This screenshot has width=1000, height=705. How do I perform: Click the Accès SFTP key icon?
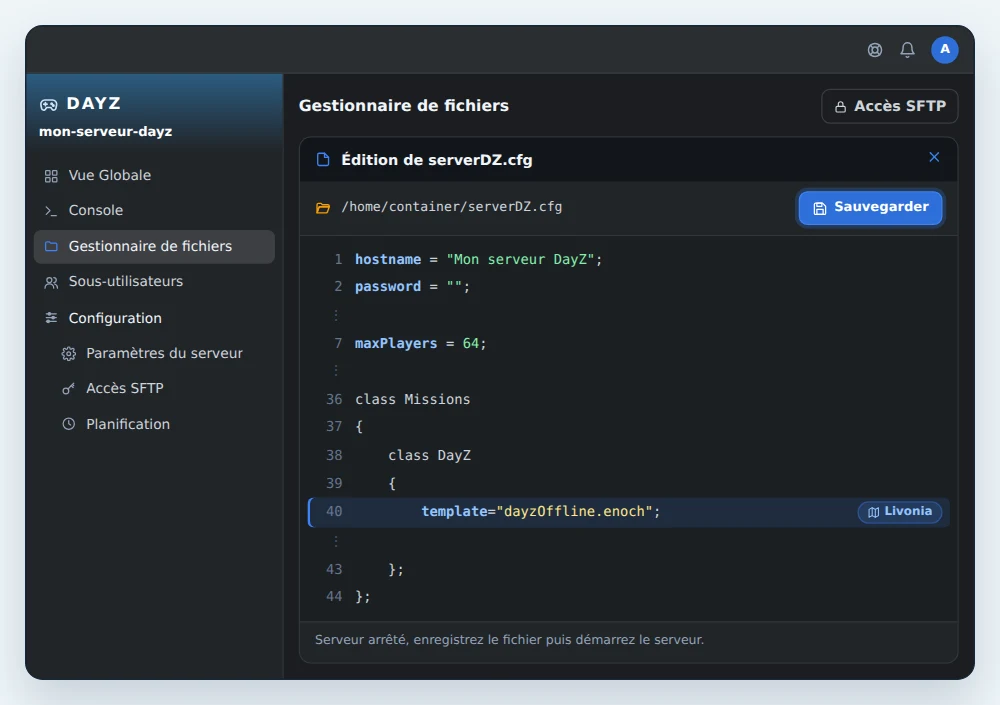[68, 389]
